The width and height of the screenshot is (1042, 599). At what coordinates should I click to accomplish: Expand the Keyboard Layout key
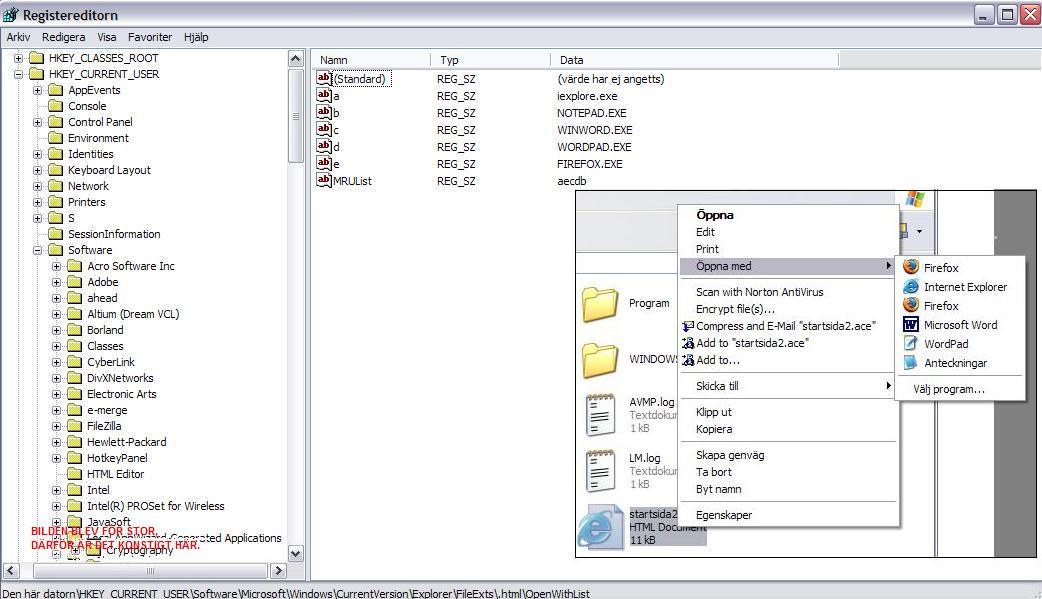[x=38, y=170]
